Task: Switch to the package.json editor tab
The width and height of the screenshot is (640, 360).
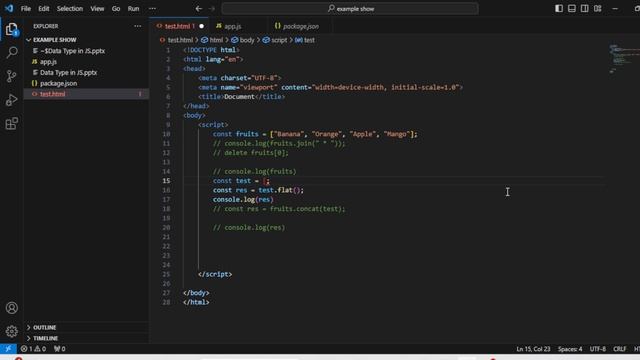Action: [300, 26]
